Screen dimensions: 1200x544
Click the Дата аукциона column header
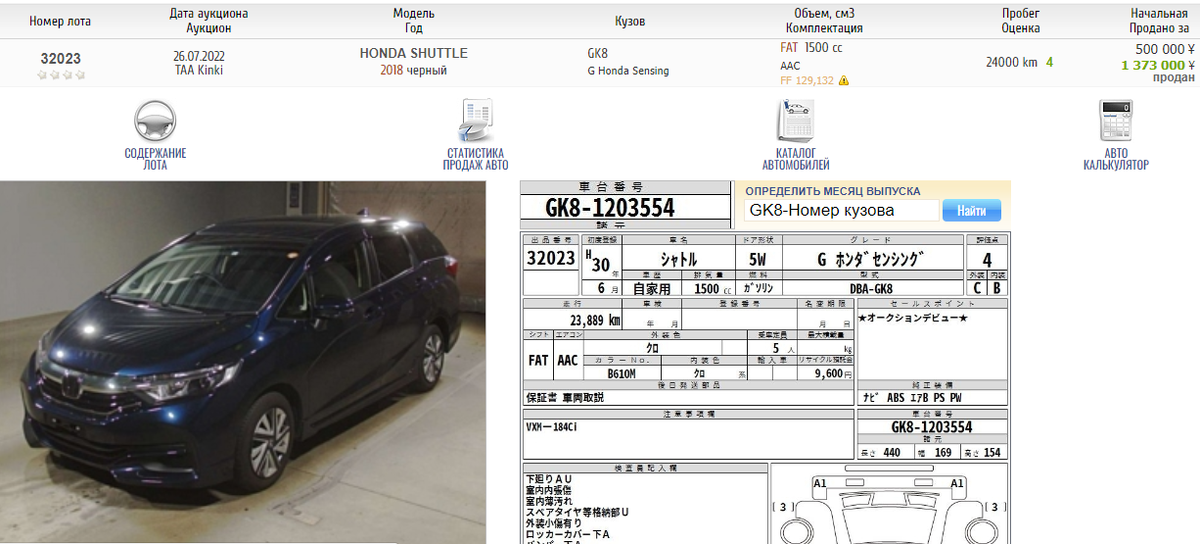tap(209, 21)
